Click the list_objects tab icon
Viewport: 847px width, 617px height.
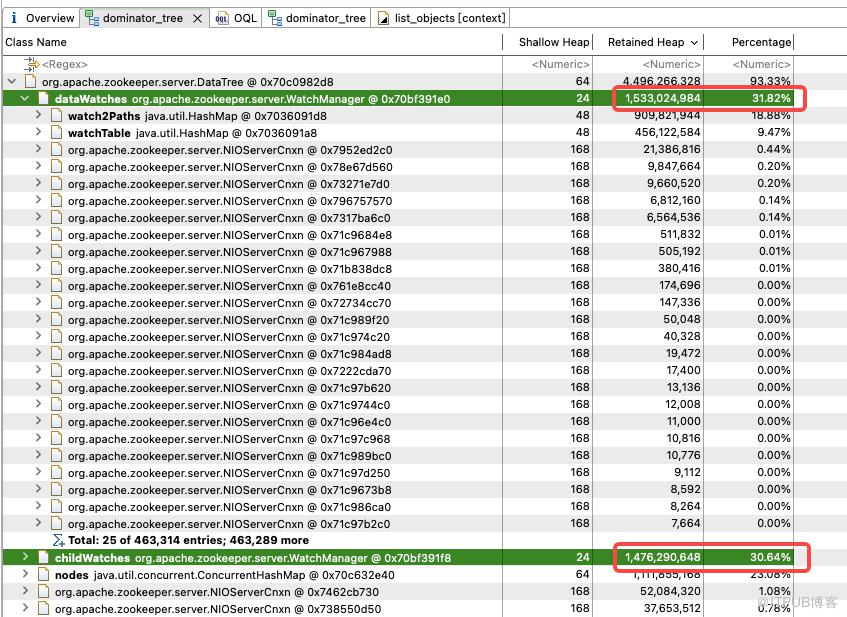pos(383,19)
